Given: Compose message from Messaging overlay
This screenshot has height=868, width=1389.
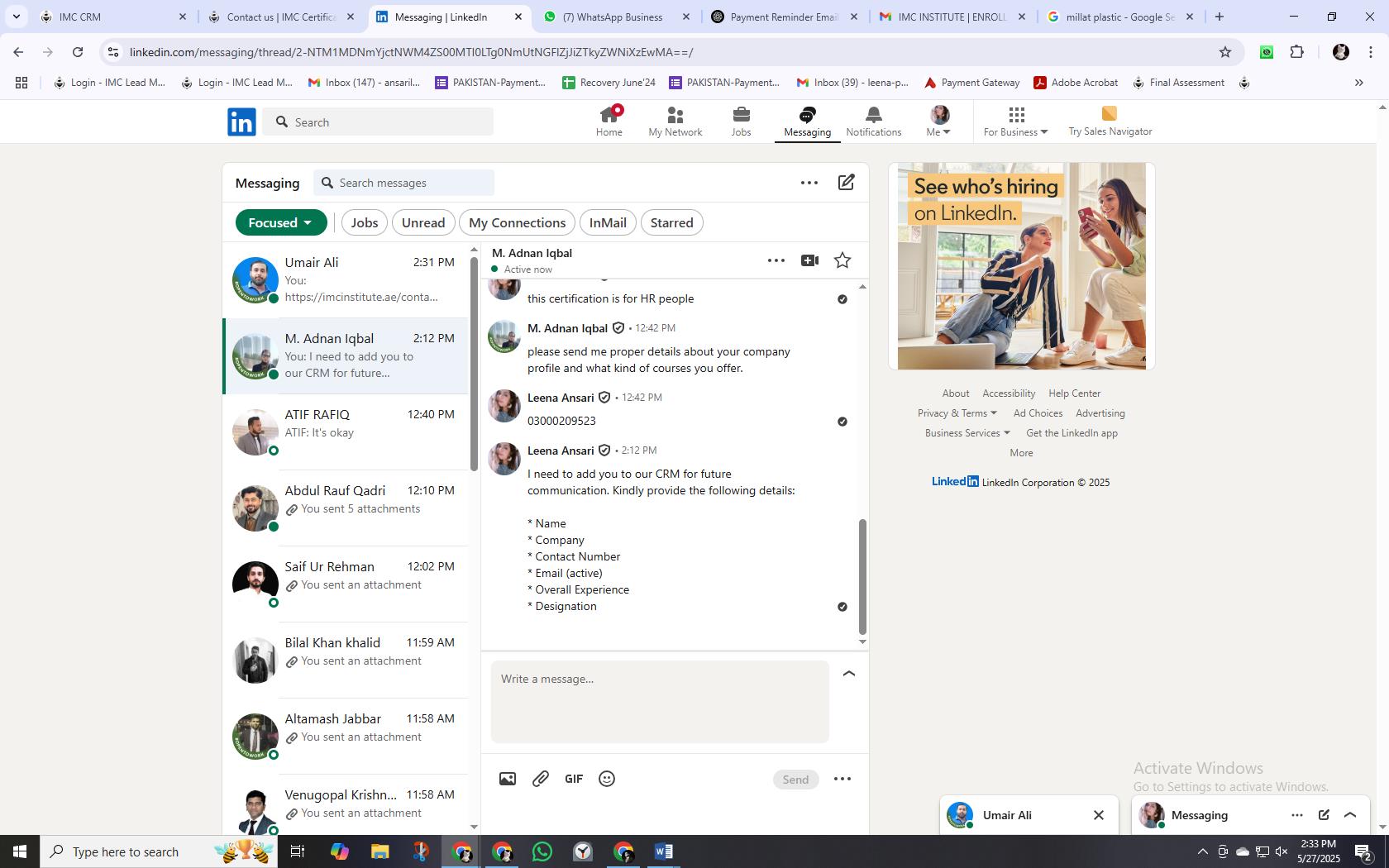Looking at the screenshot, I should (1324, 815).
